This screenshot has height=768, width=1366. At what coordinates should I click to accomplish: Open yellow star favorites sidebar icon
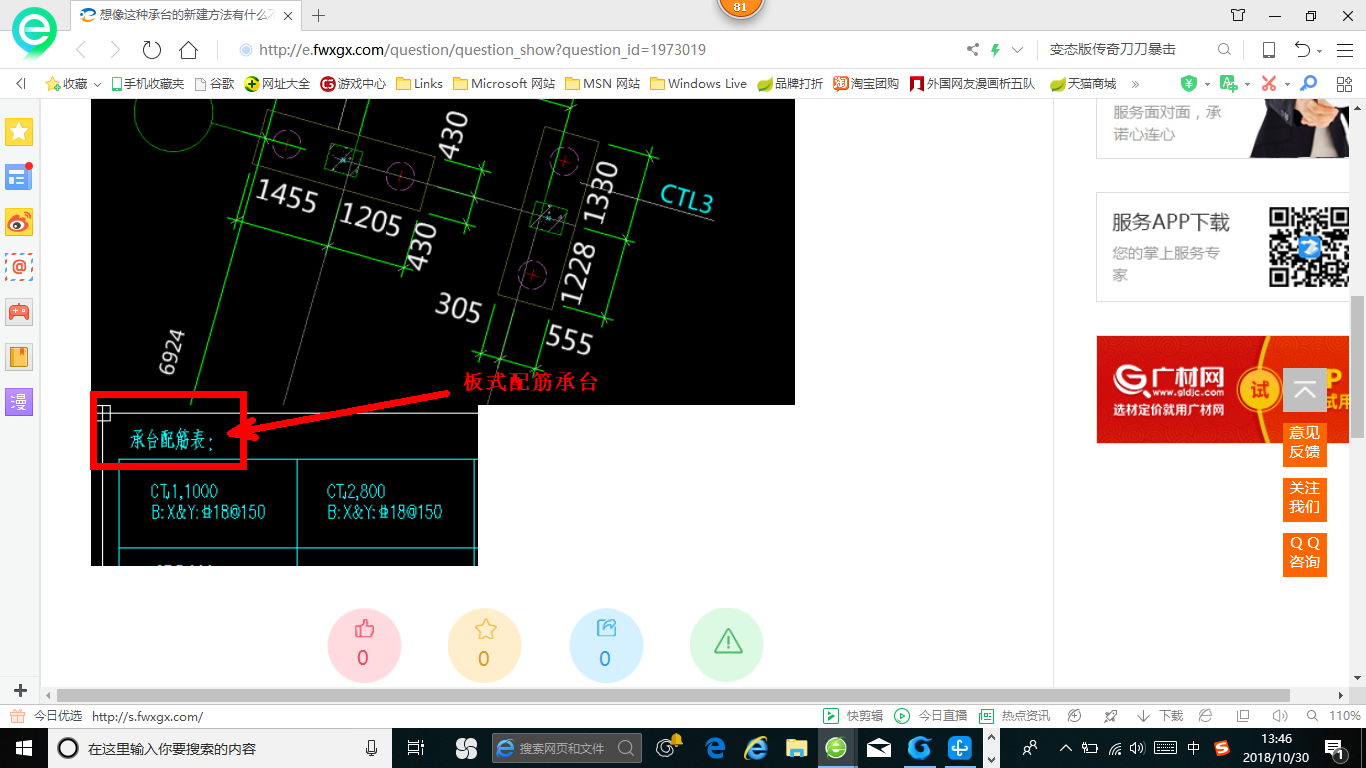(19, 131)
